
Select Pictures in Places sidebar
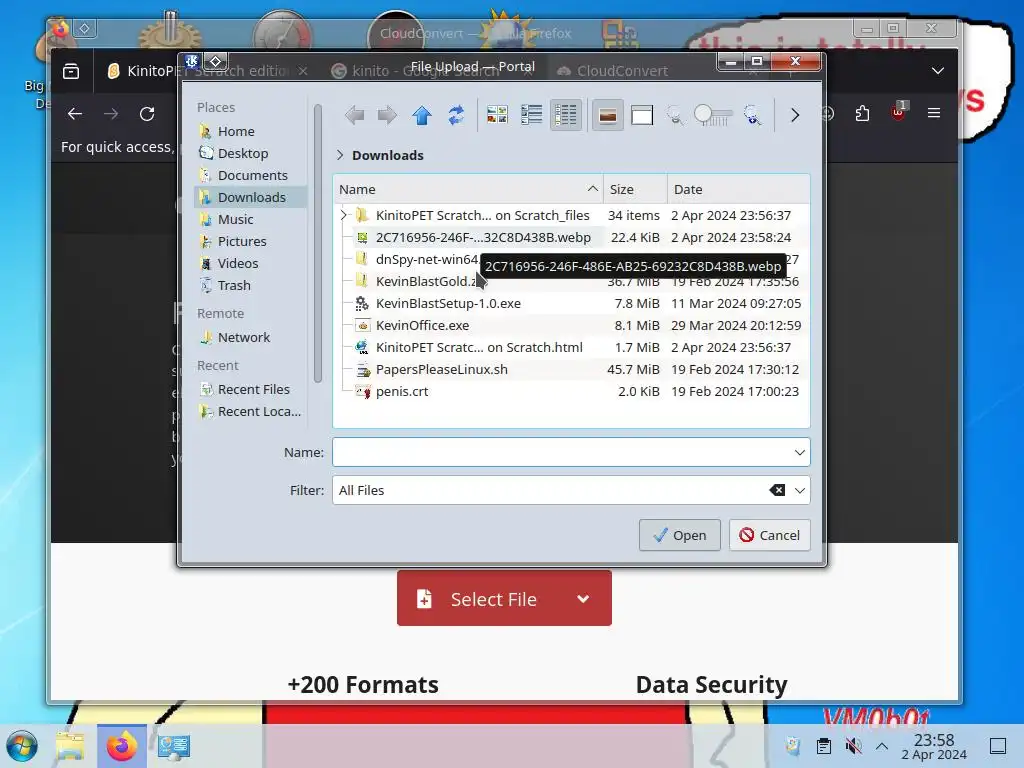[250, 242]
